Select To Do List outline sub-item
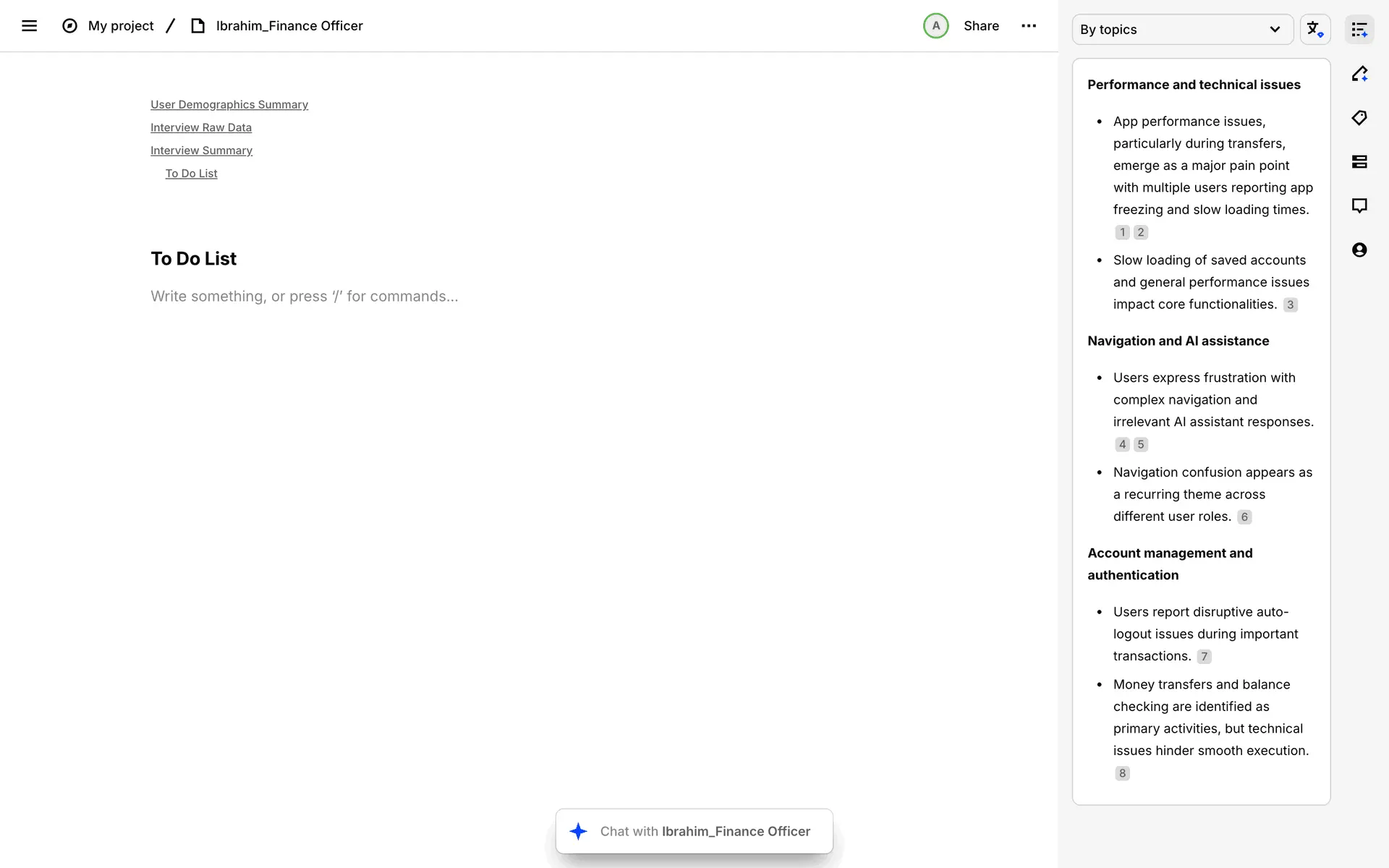The height and width of the screenshot is (868, 1389). click(191, 174)
